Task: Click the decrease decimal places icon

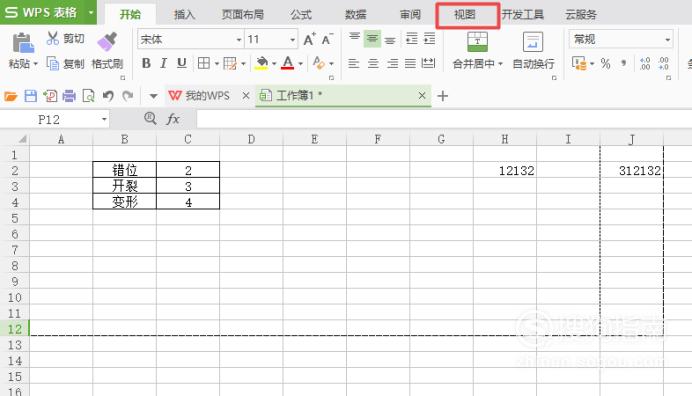Action: pos(663,64)
